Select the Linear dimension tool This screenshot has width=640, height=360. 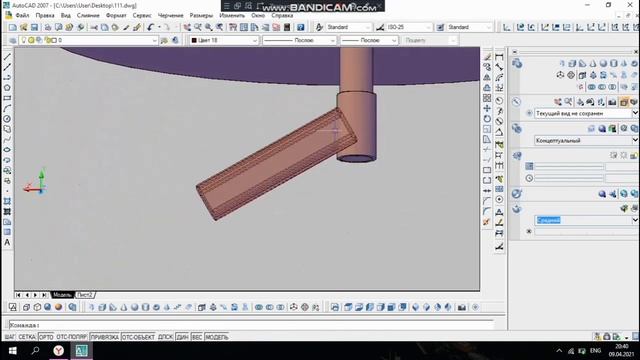click(499, 56)
